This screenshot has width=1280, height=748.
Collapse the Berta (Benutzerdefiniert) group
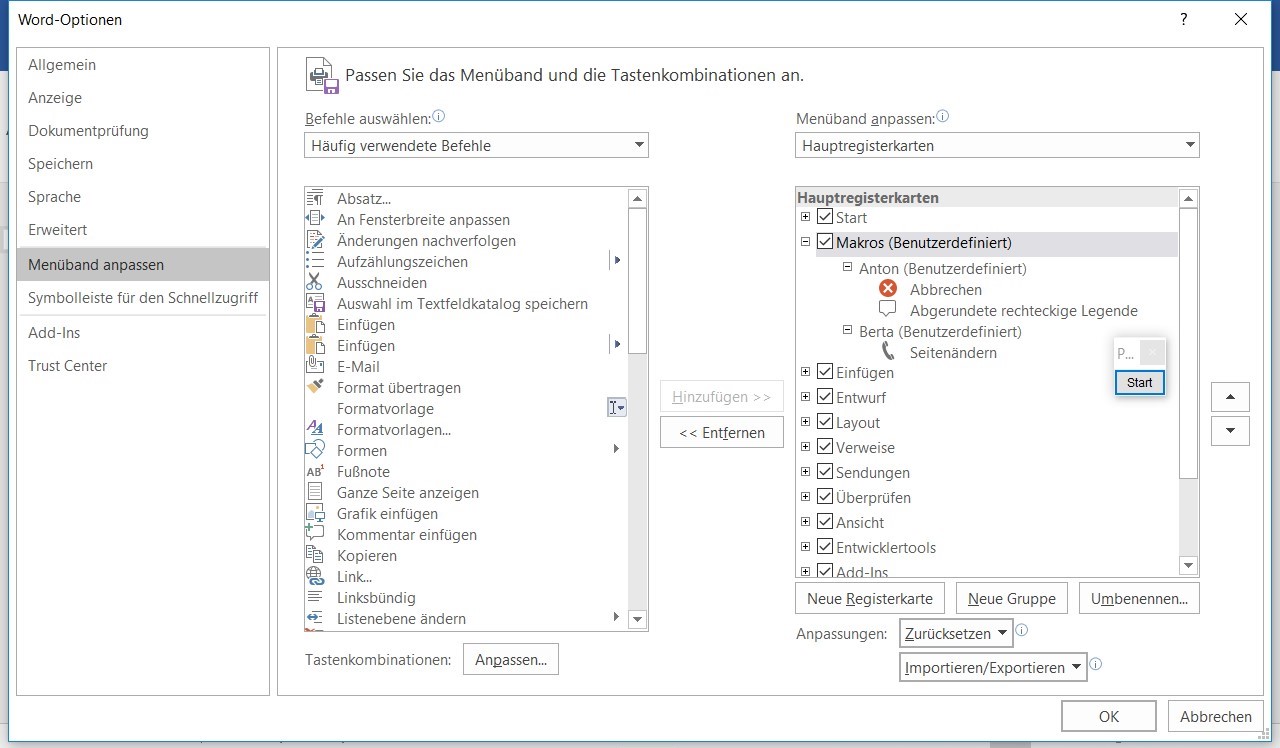[x=847, y=331]
